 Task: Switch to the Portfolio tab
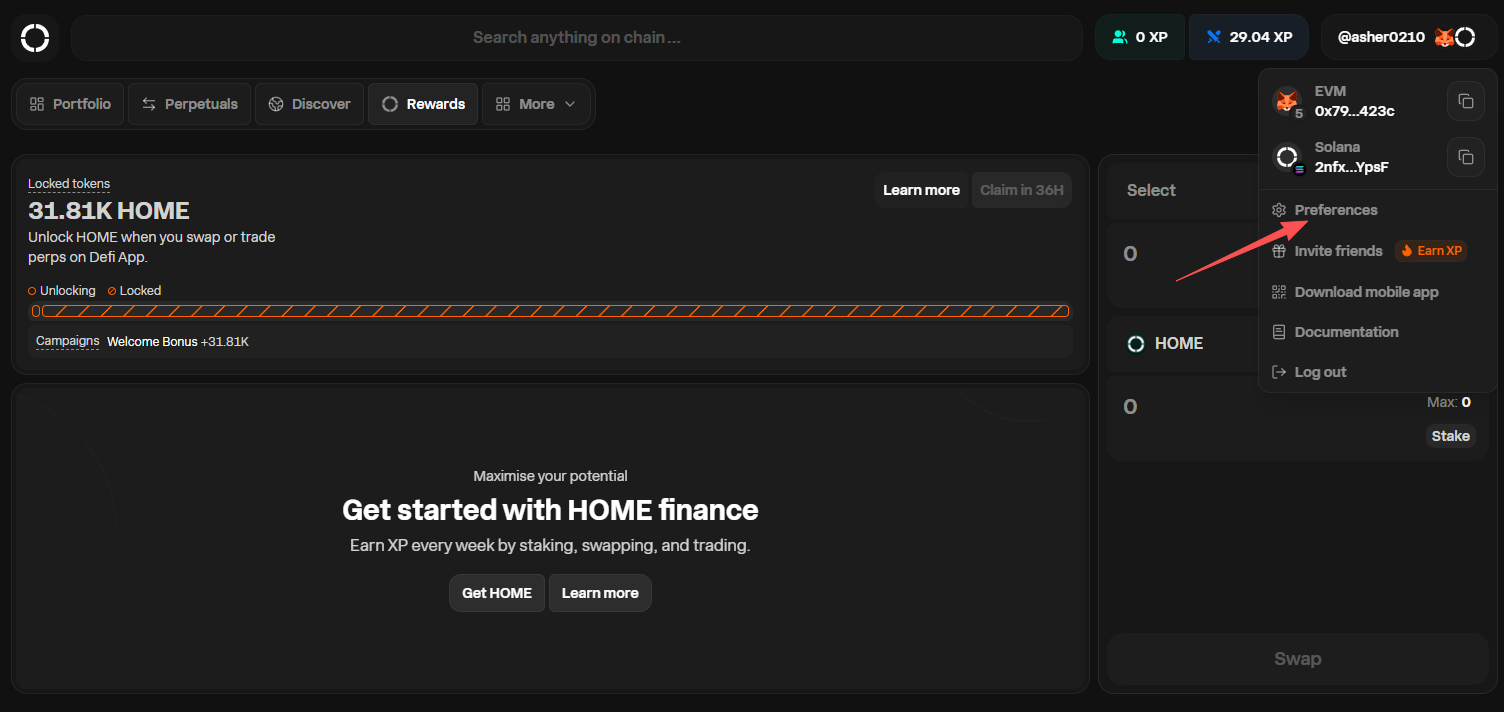[x=70, y=104]
